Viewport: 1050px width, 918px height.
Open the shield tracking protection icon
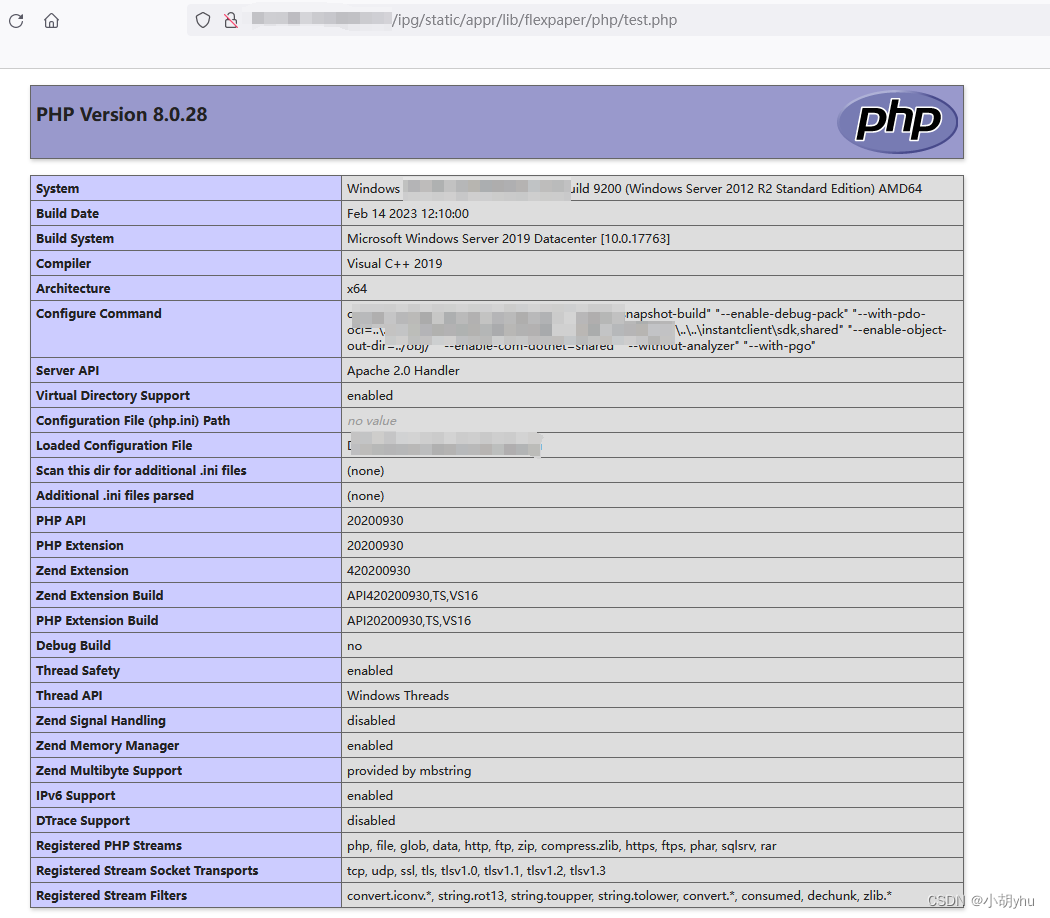tap(203, 20)
